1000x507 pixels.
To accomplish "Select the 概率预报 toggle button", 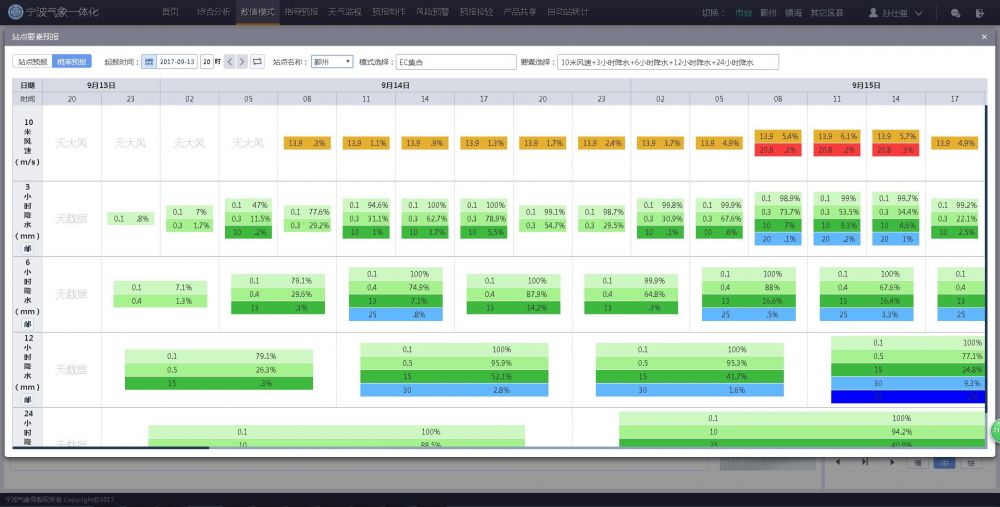I will [71, 62].
